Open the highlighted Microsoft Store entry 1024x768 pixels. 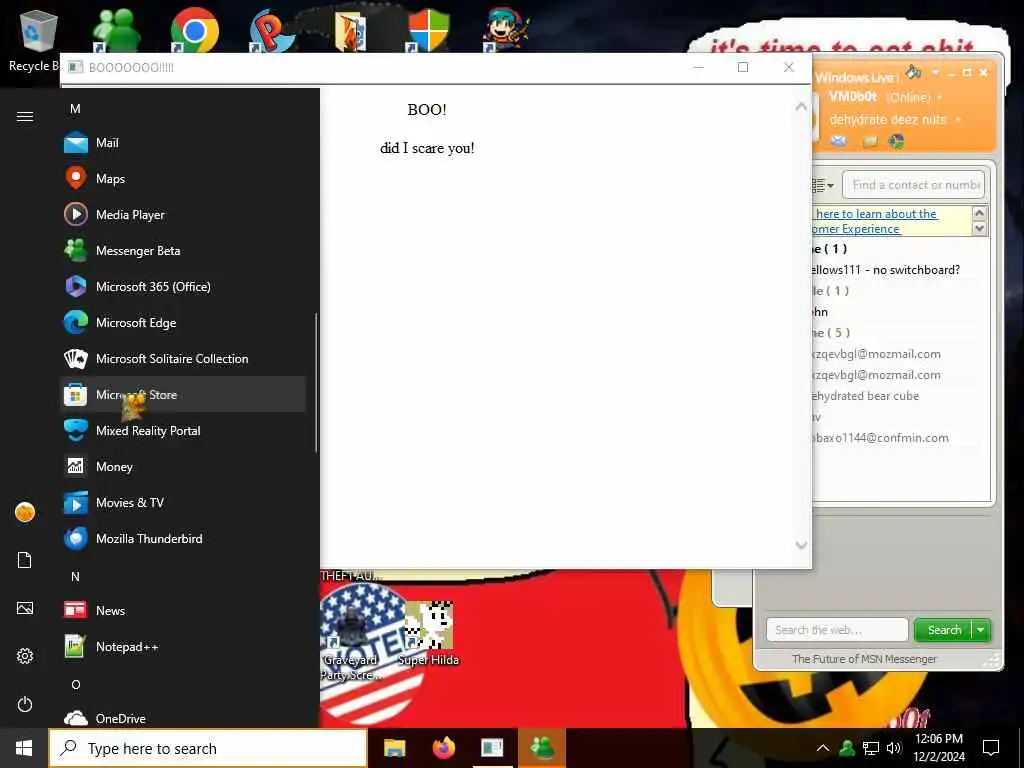[x=182, y=394]
